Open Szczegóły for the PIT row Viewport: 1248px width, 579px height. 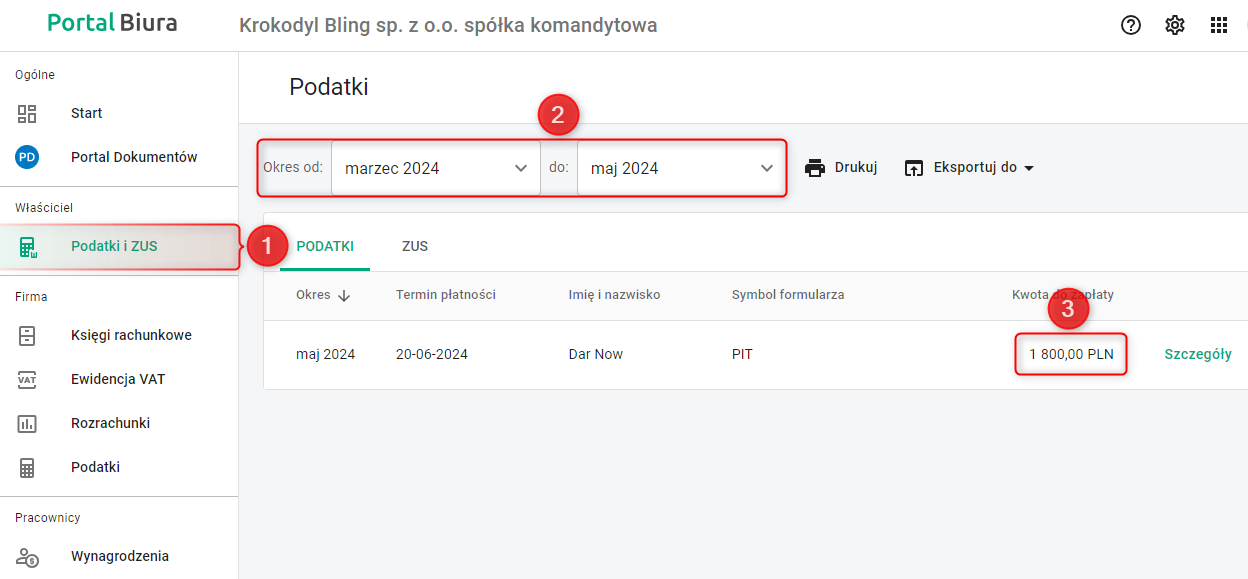[1198, 354]
